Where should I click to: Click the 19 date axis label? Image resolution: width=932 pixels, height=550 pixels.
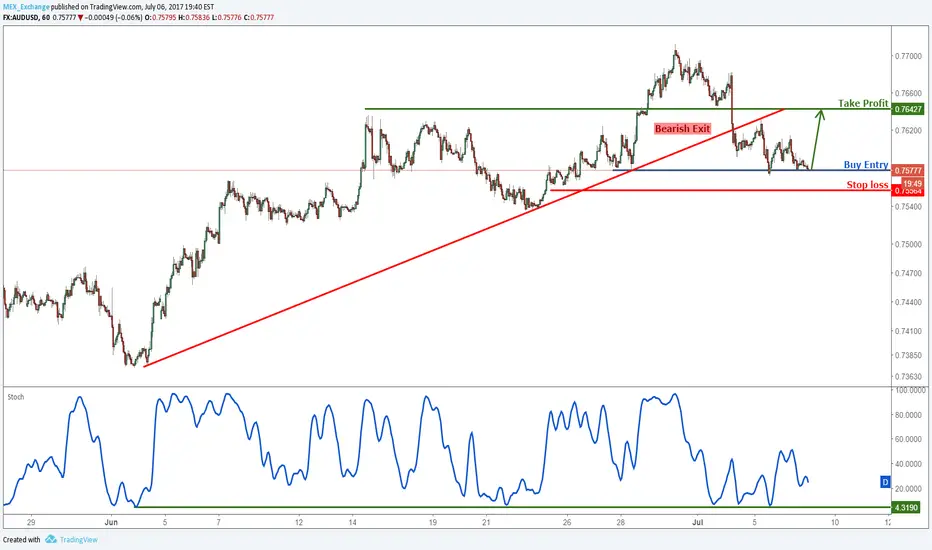pyautogui.click(x=433, y=523)
